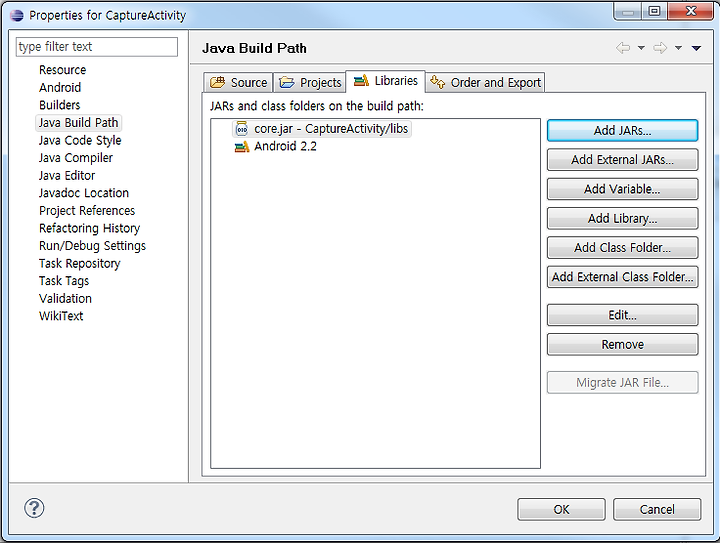The image size is (720, 543).
Task: Open Java Code Style page
Action: tap(80, 140)
